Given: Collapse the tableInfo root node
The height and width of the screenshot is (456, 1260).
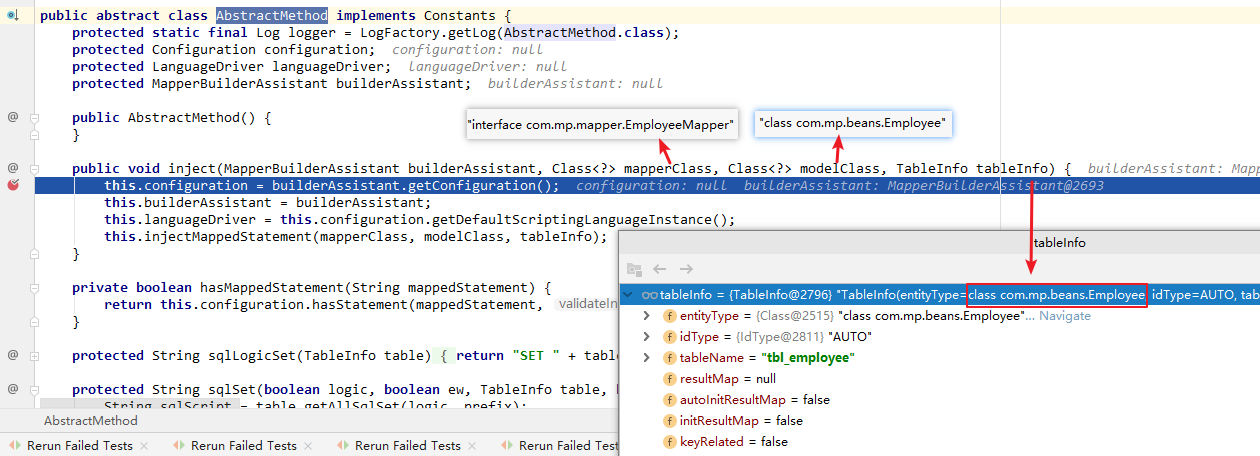Looking at the screenshot, I should click(x=629, y=295).
